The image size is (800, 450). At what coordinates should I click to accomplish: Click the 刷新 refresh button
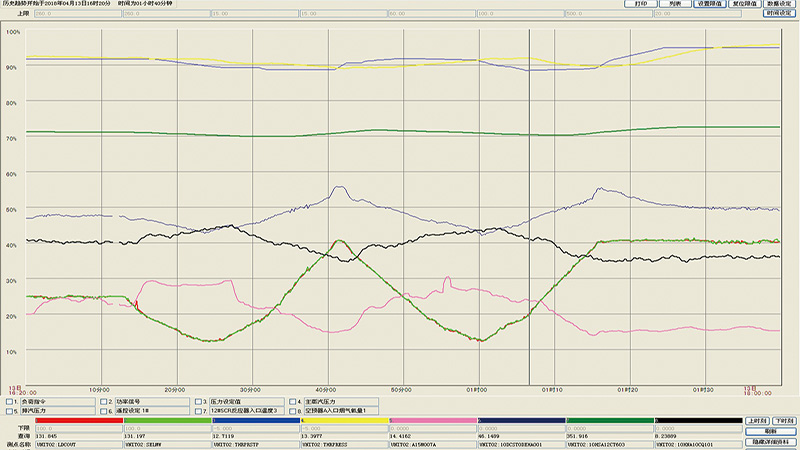[770, 431]
